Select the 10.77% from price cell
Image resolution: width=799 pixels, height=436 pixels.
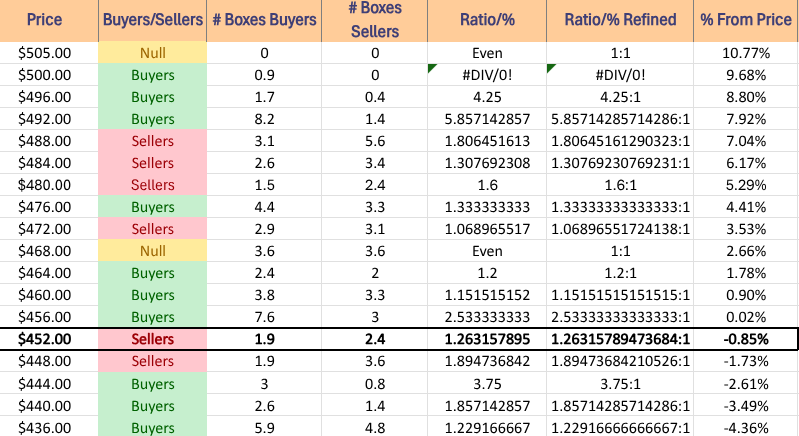click(746, 53)
